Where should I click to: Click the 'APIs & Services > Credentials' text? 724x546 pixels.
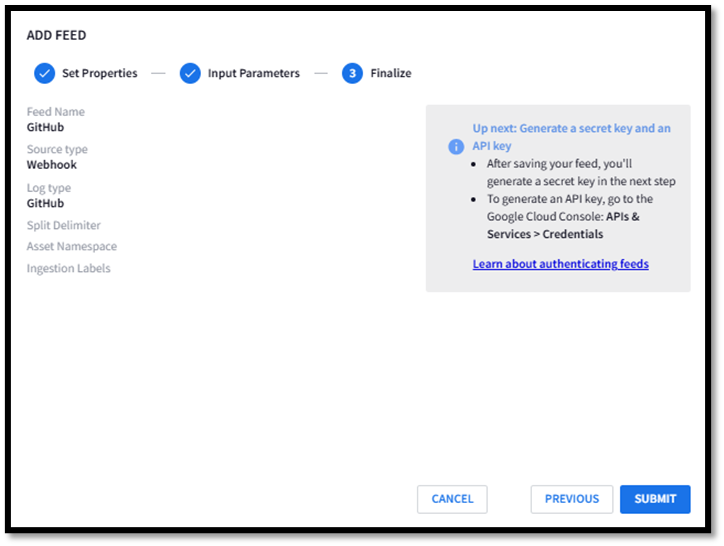click(x=563, y=225)
